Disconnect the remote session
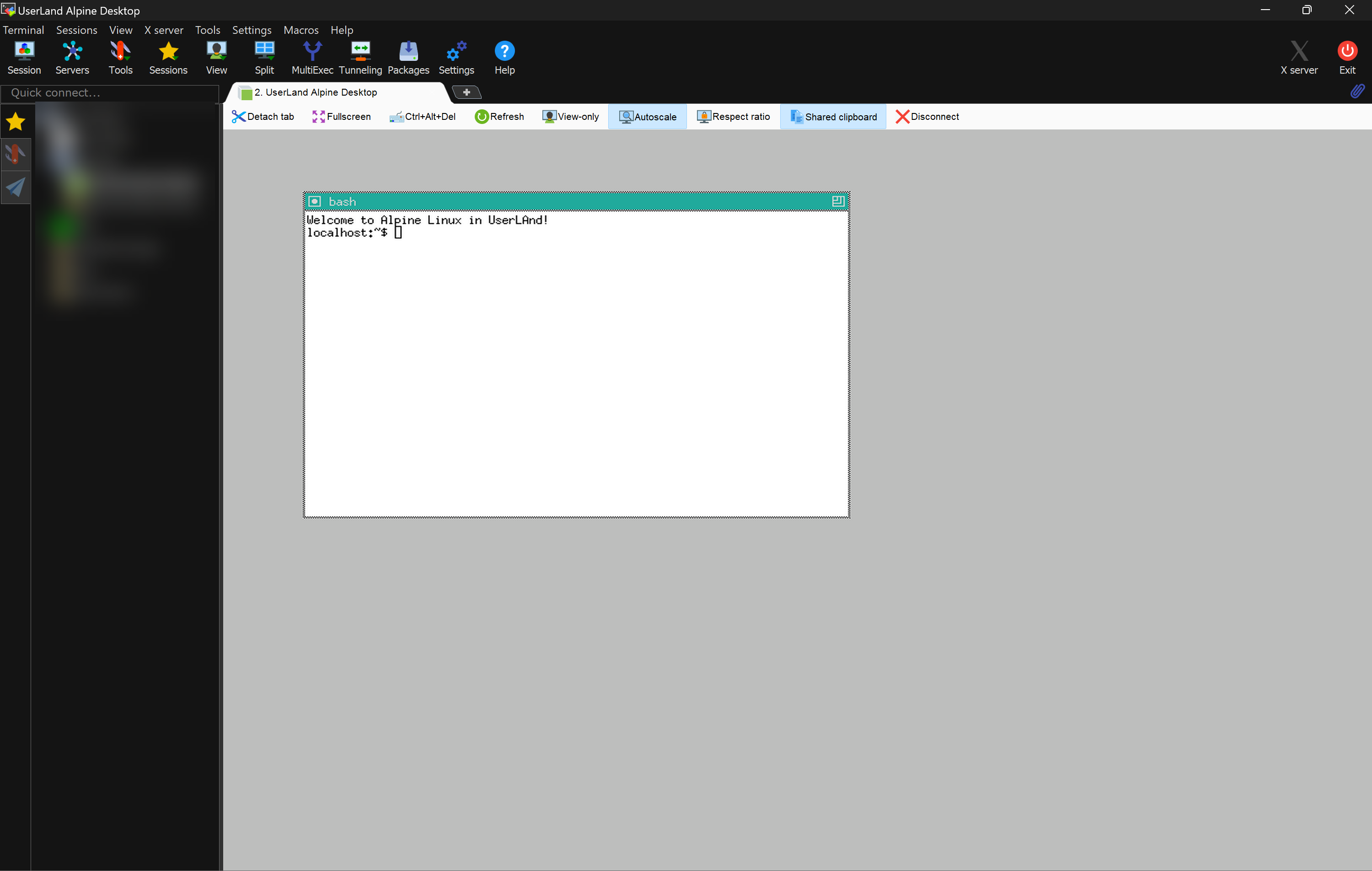The height and width of the screenshot is (871, 1372). point(927,116)
